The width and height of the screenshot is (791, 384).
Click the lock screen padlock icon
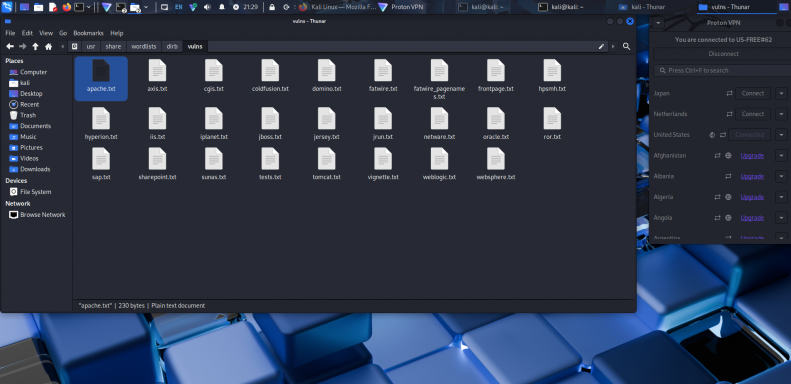tap(272, 7)
